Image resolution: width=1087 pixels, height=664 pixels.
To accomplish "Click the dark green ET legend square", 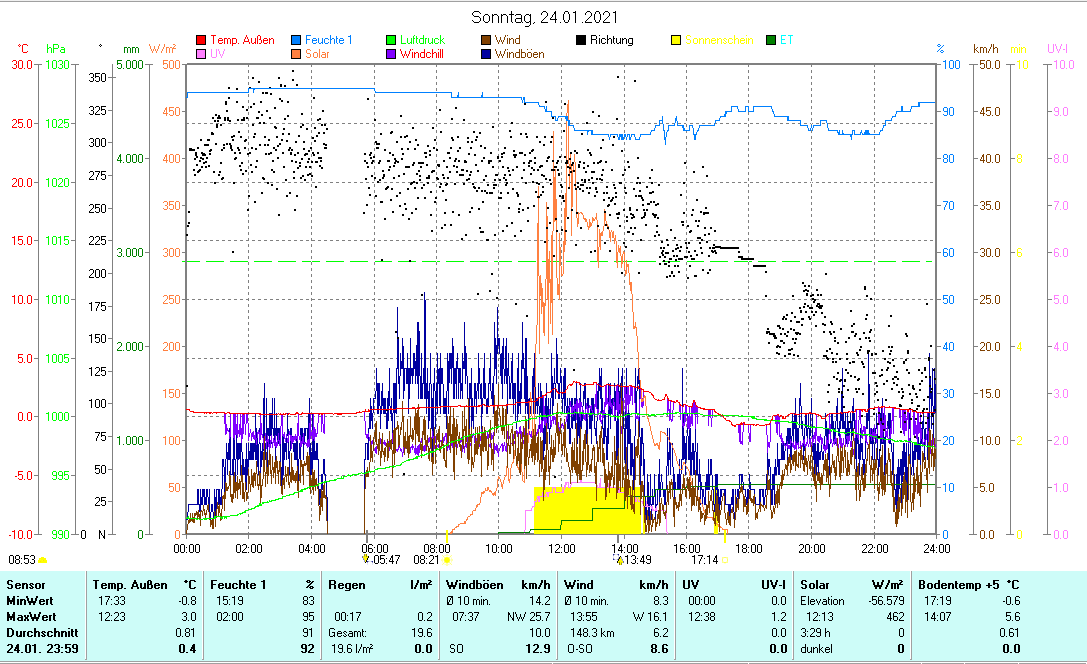I will (x=771, y=40).
